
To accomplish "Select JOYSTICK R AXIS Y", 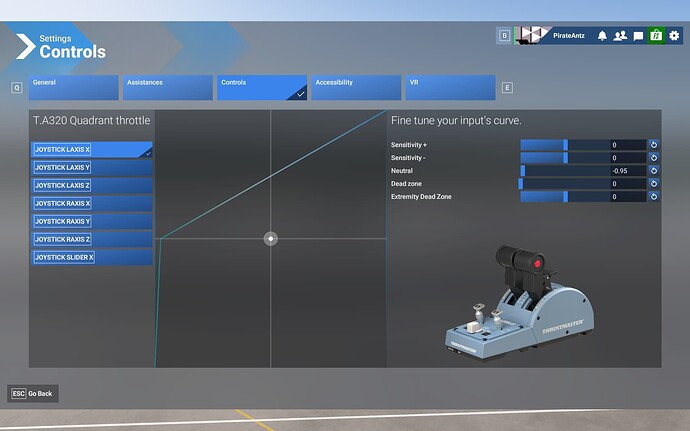I will tap(92, 221).
